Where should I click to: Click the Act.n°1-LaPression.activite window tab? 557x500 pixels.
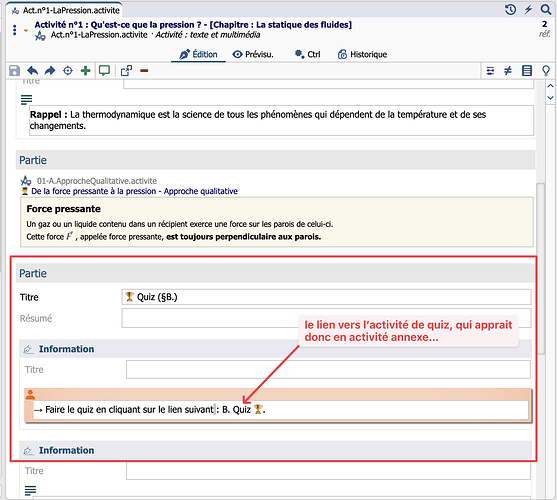[x=66, y=10]
